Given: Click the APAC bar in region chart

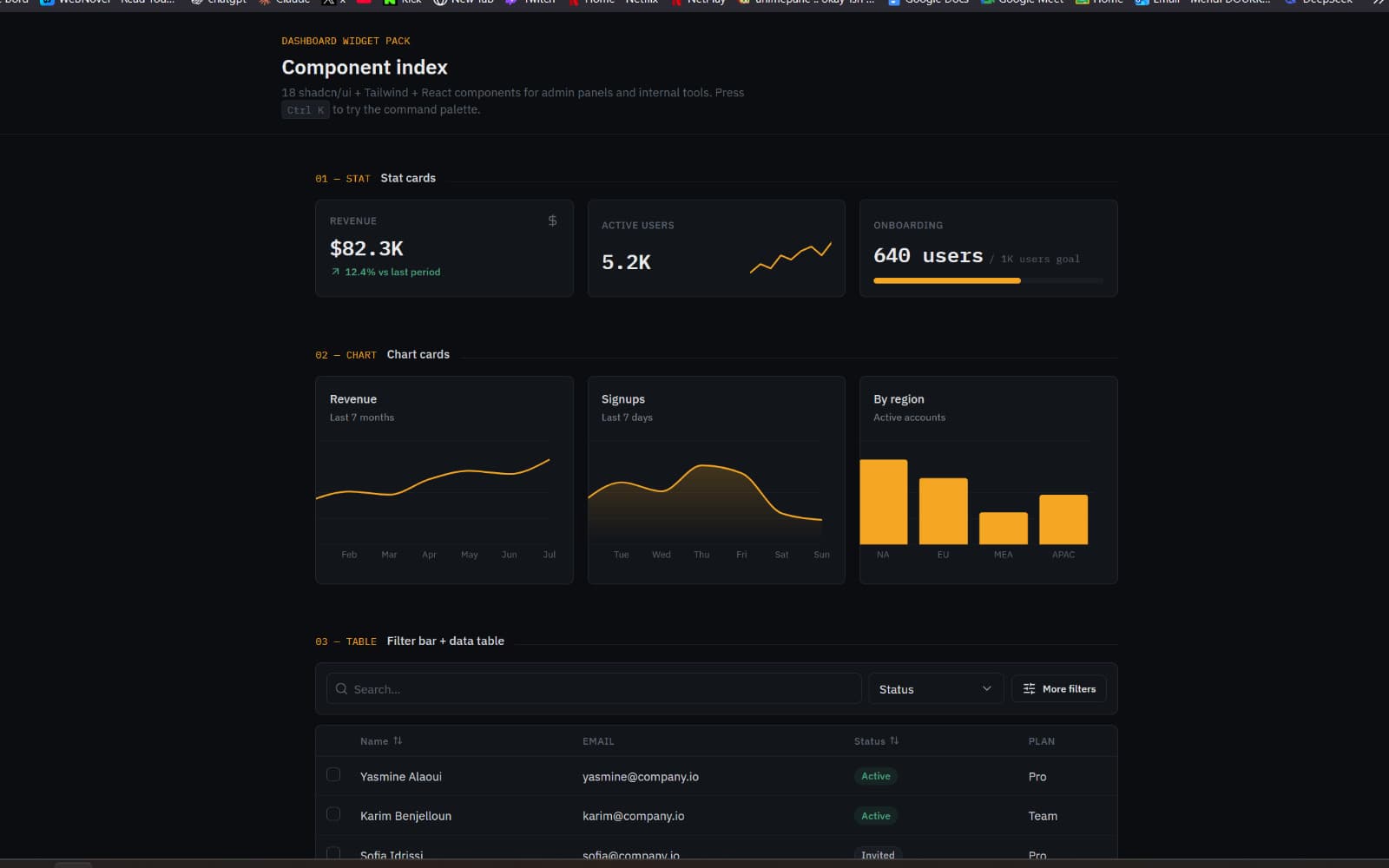Looking at the screenshot, I should [1063, 519].
